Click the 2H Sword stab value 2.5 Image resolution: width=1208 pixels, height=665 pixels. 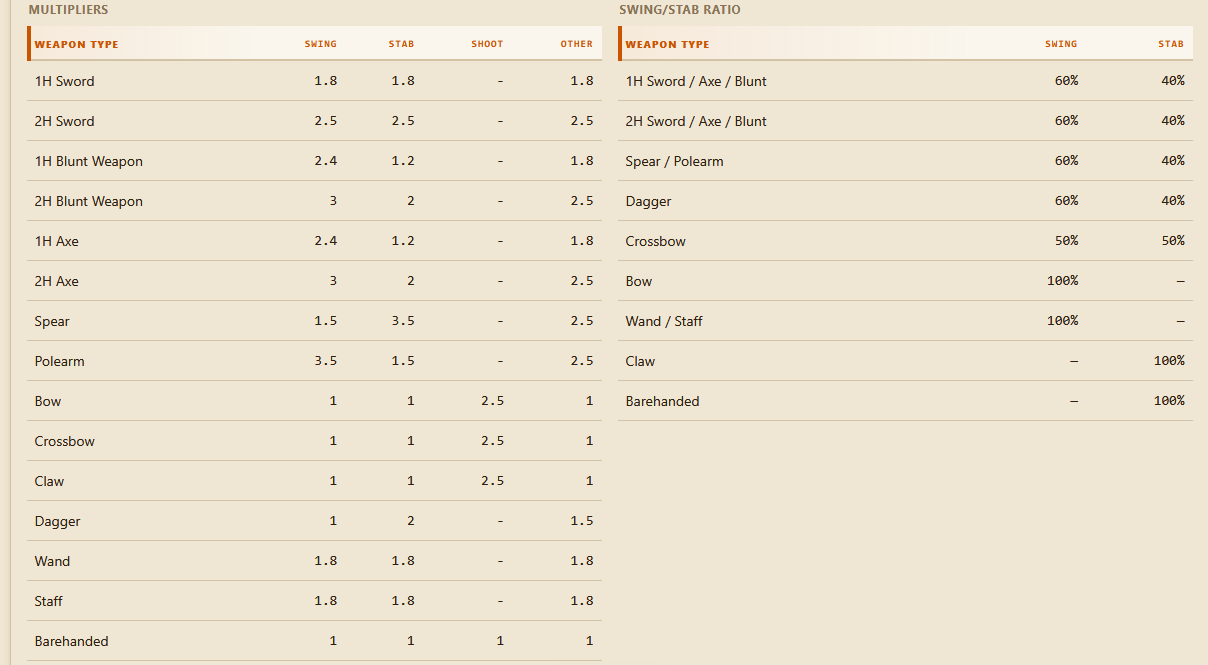coord(403,121)
